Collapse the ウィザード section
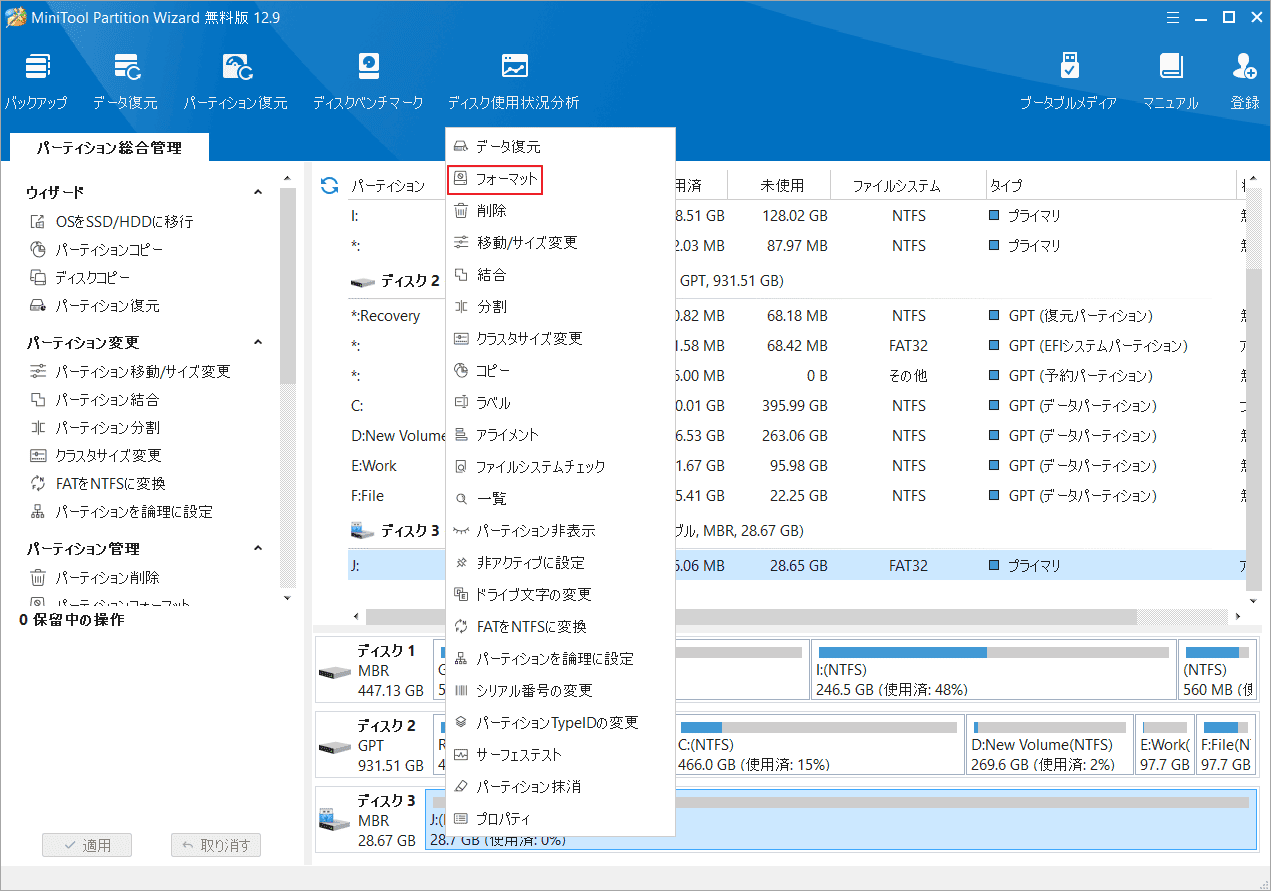Image resolution: width=1271 pixels, height=891 pixels. [257, 192]
